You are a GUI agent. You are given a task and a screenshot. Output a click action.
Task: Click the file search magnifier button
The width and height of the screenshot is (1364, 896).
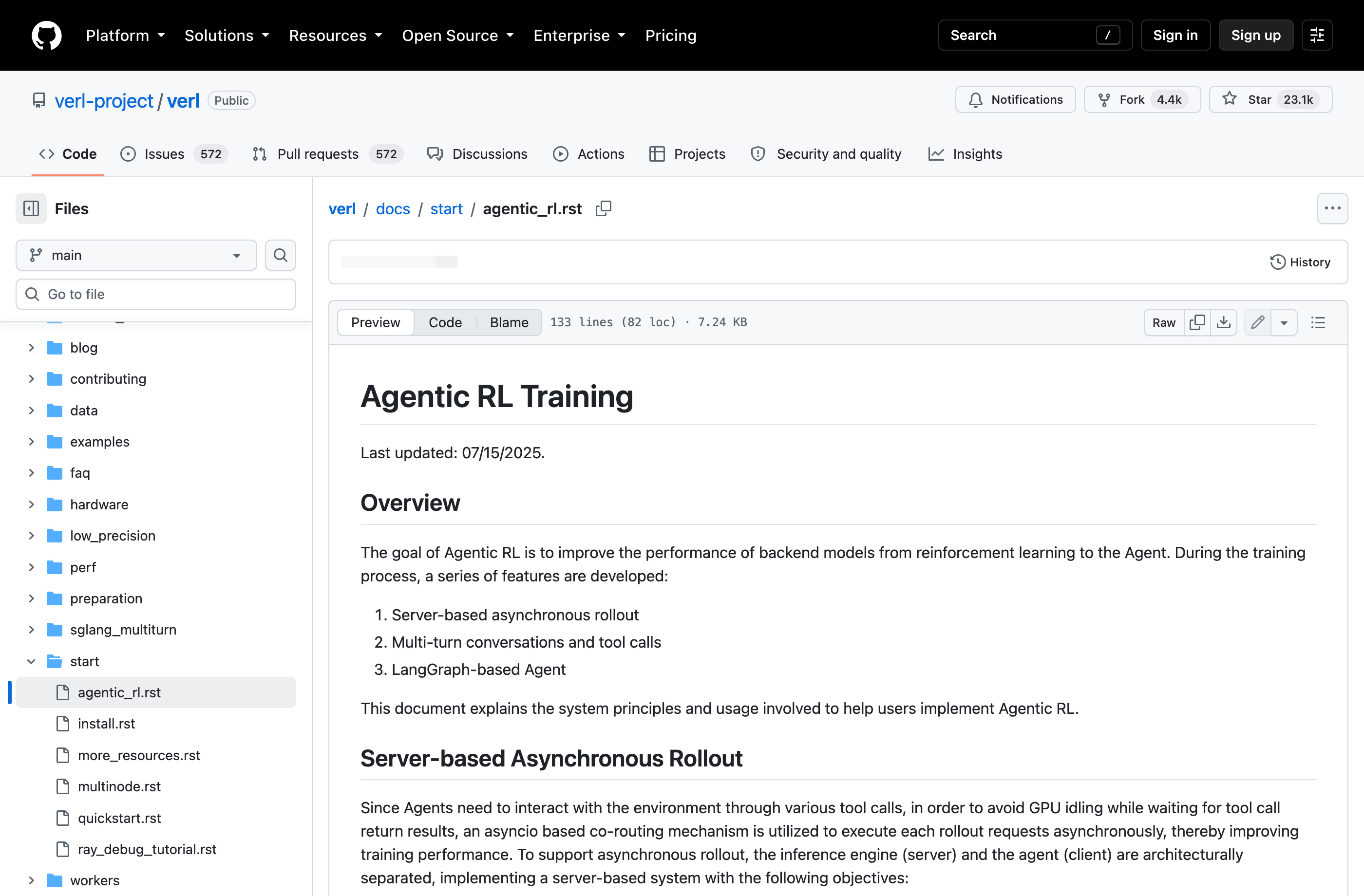click(x=280, y=255)
